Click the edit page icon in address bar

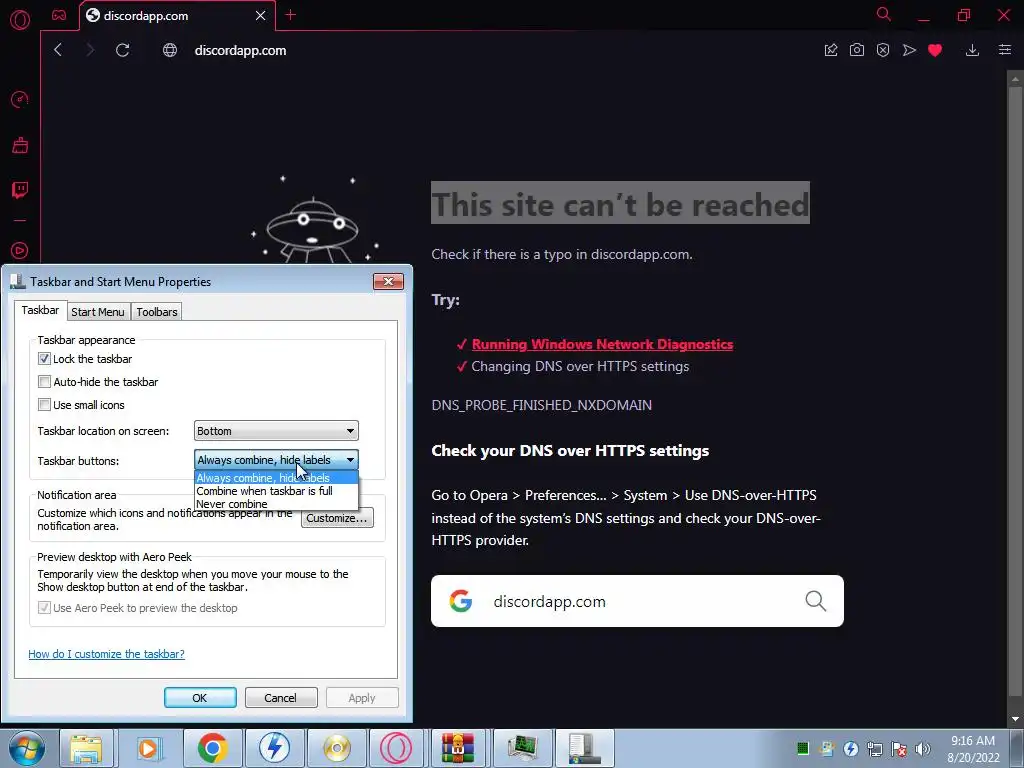click(x=831, y=50)
